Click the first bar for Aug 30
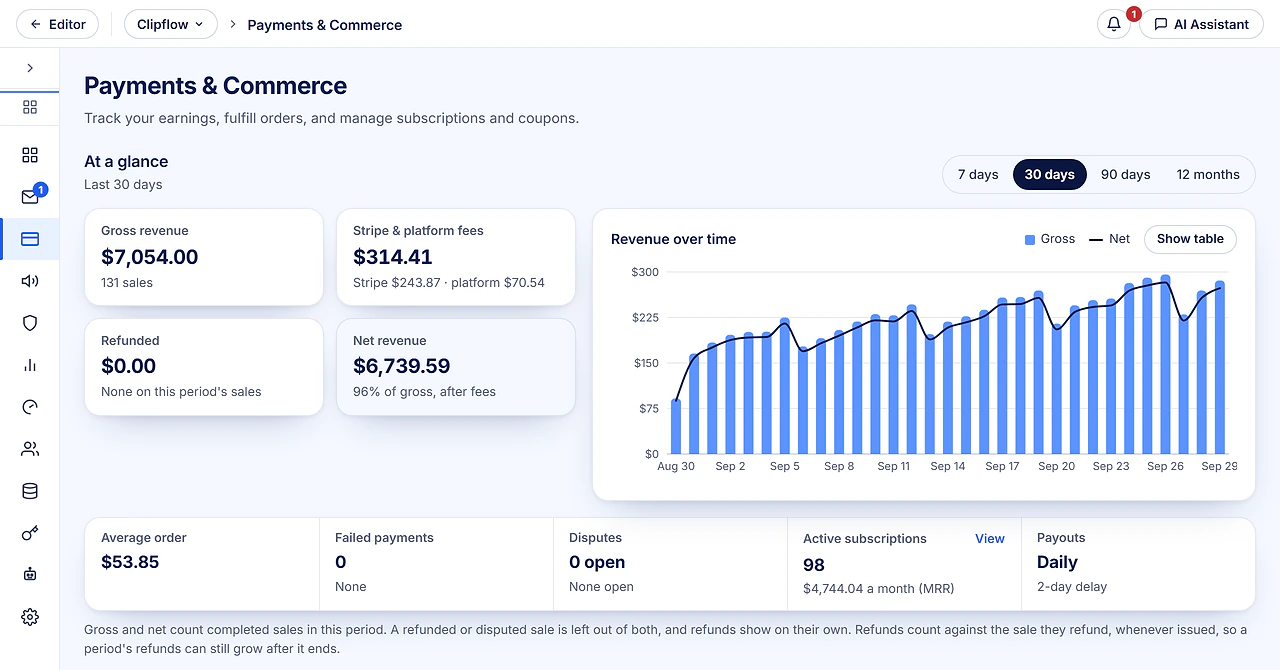Screen dimensions: 1280x670 click(x=676, y=427)
